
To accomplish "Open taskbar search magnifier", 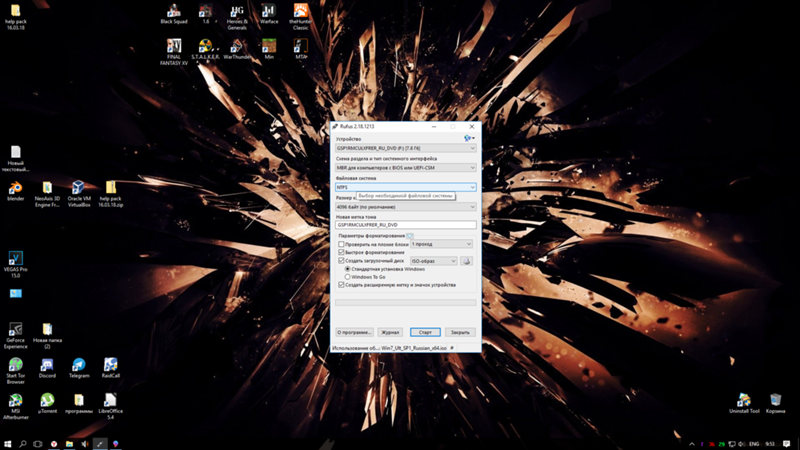I will click(23, 444).
